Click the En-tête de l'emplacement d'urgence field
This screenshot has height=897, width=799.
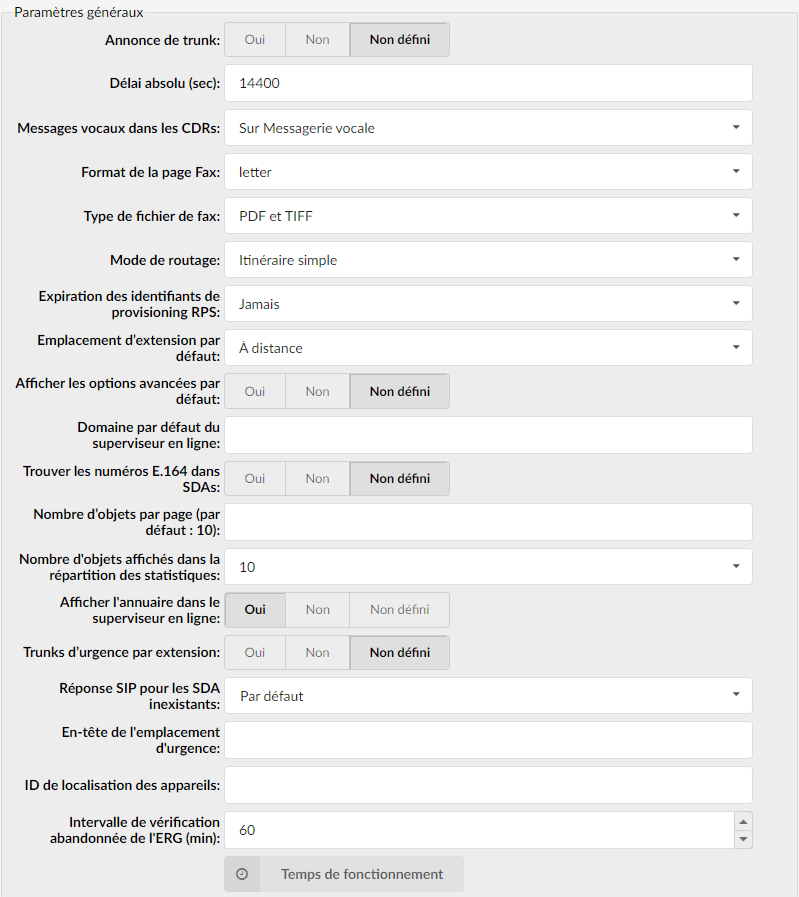point(488,740)
